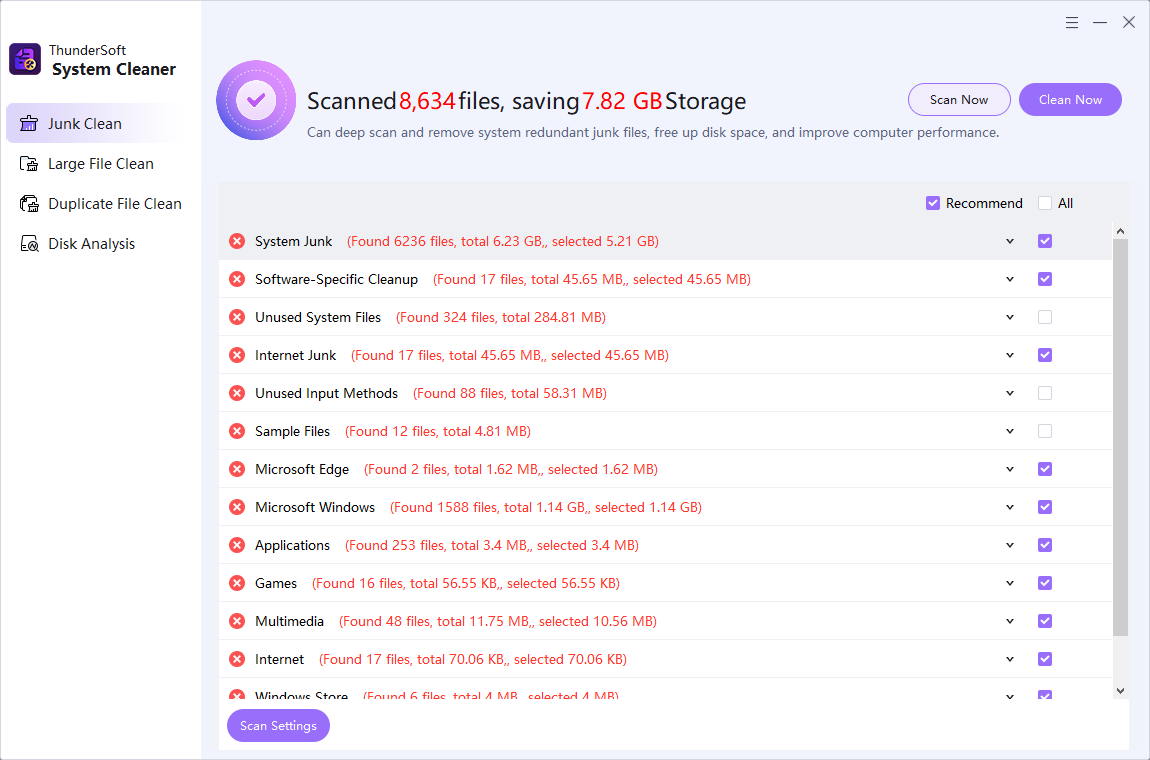
Task: Click the red X icon beside System Junk
Action: tap(237, 241)
